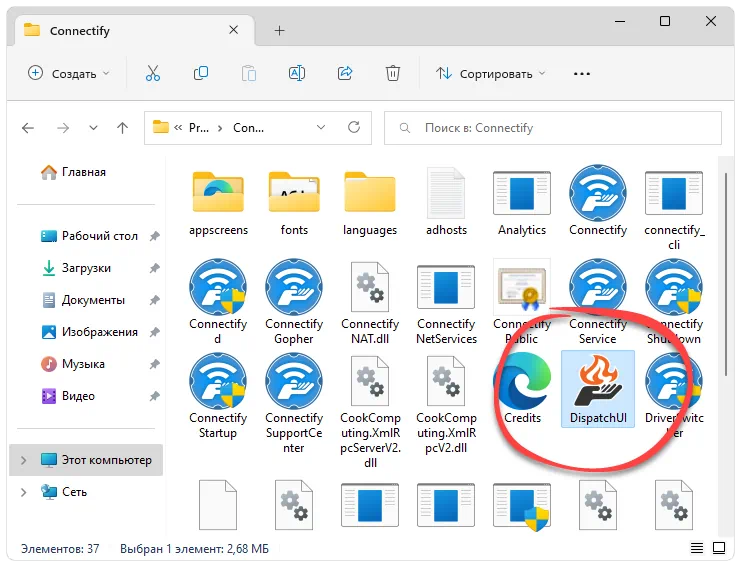The height and width of the screenshot is (567, 741).
Task: Select the fonts folder
Action: tap(294, 203)
